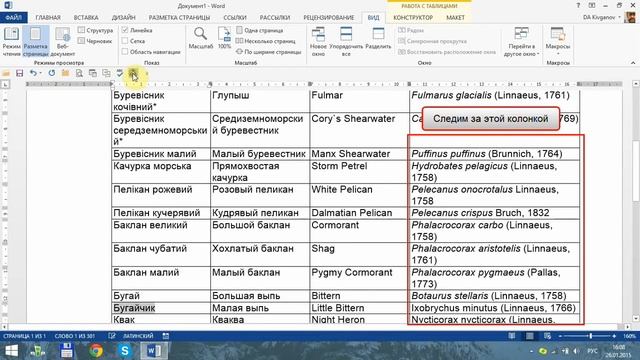Open the Zoom (Масштаб) dialog magnifier
640x360 pixels.
[x=200, y=38]
